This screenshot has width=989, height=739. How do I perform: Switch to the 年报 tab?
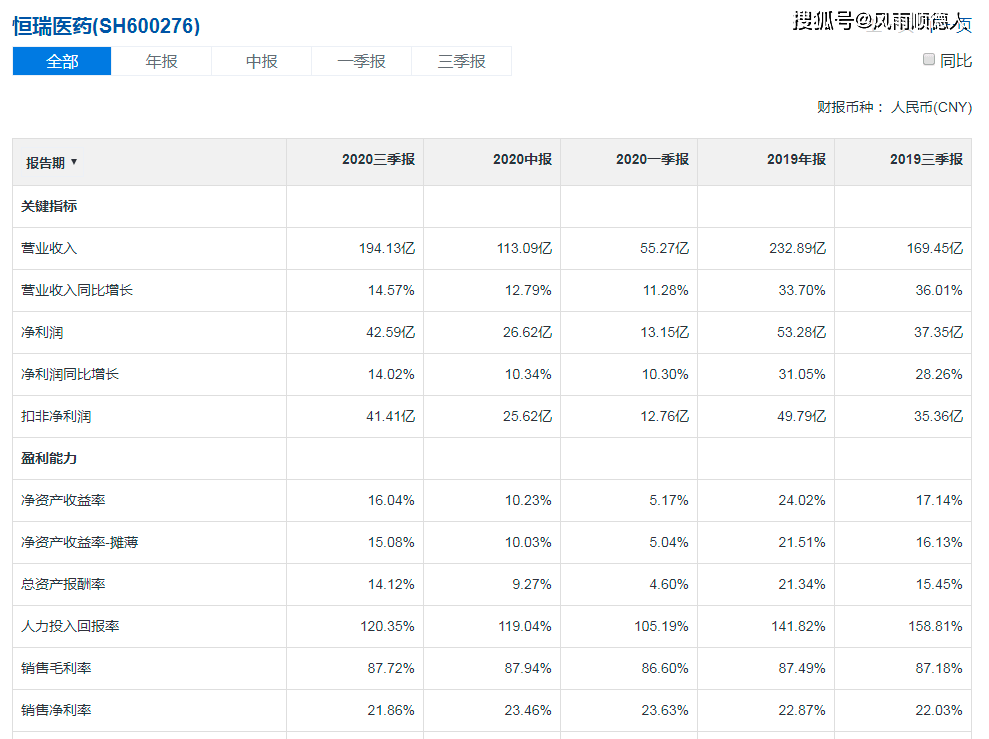click(x=161, y=61)
